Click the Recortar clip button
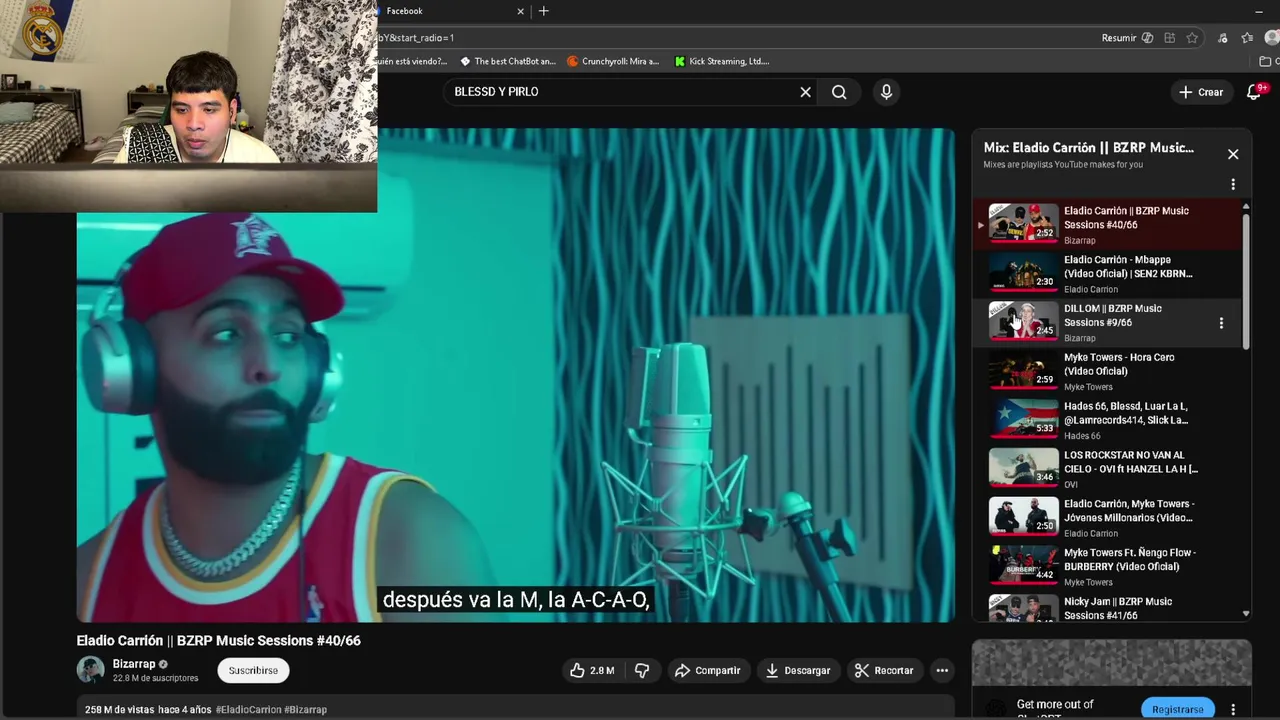The width and height of the screenshot is (1280, 720). pos(884,670)
